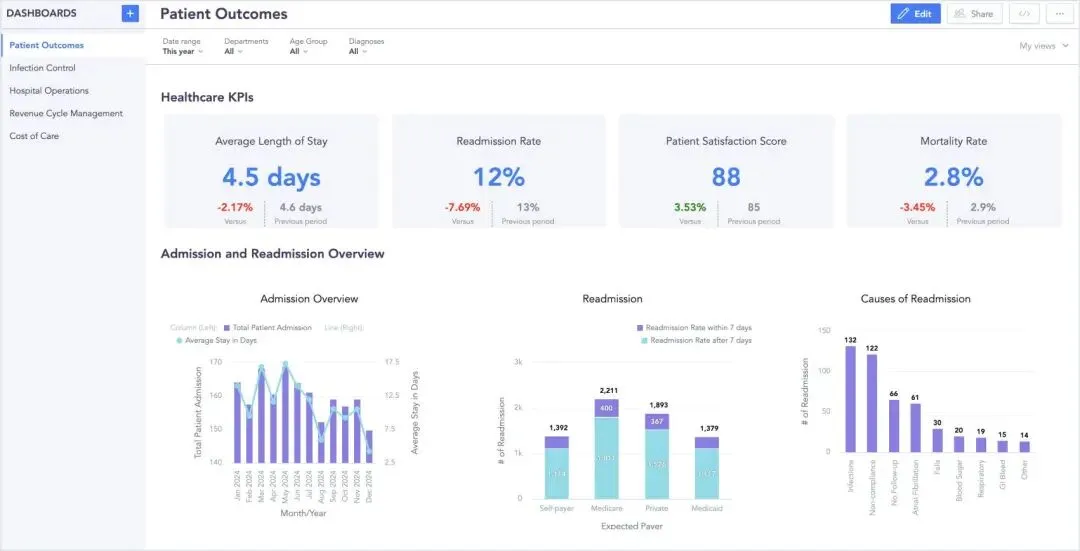This screenshot has width=1080, height=551.
Task: Click the No Follow-up bar labeled 66
Action: (x=894, y=426)
